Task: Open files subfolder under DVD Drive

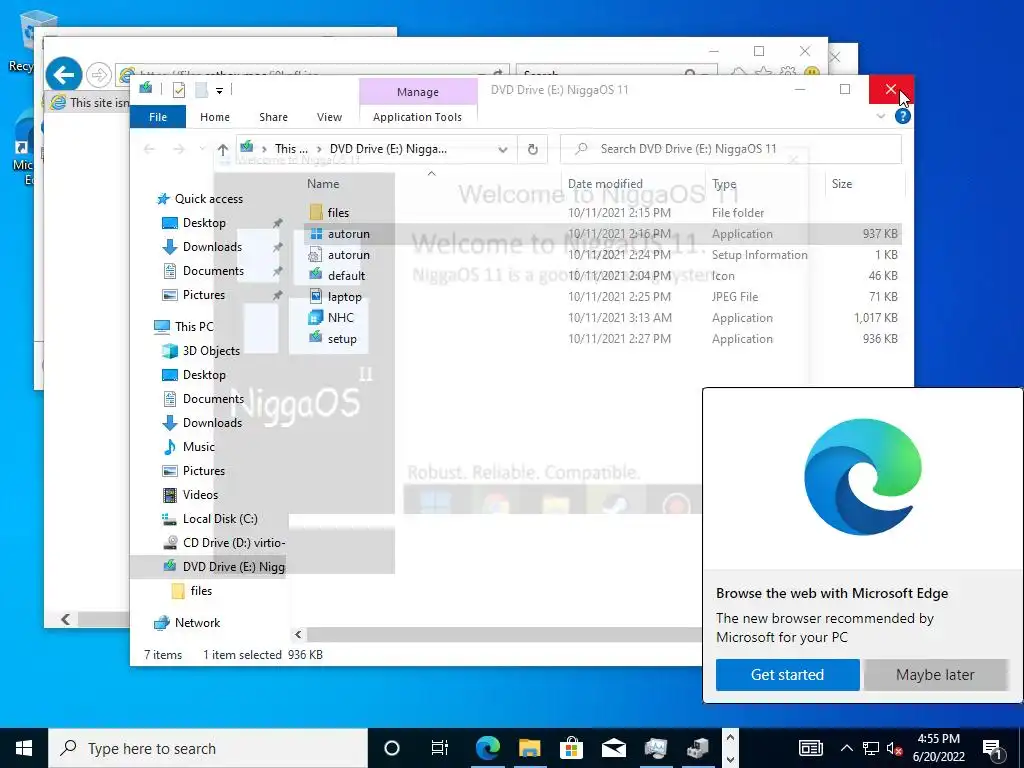Action: coord(201,591)
